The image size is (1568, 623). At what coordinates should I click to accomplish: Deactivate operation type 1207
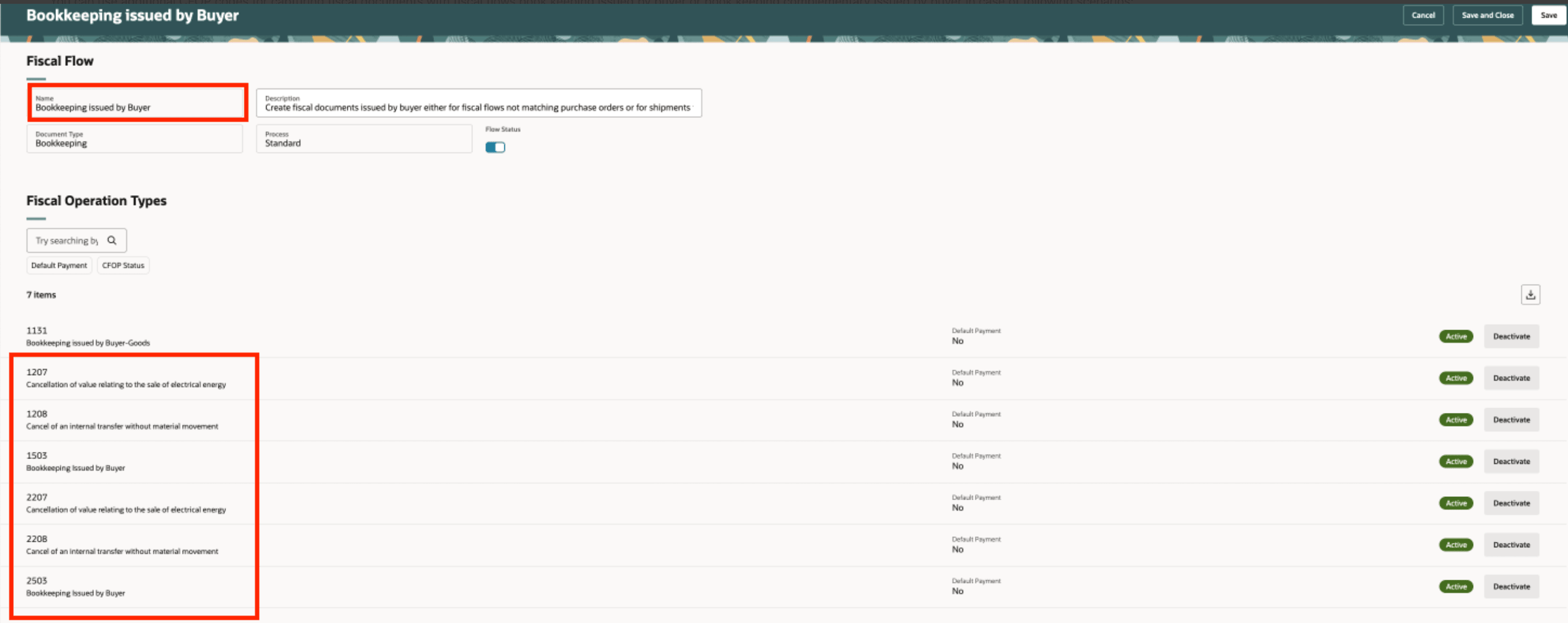tap(1511, 378)
